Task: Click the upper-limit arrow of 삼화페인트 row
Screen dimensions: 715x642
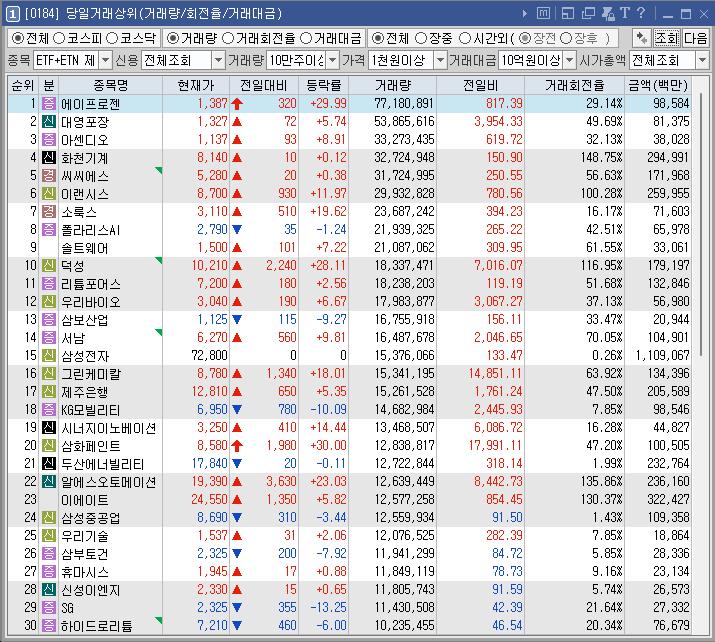Action: click(237, 445)
